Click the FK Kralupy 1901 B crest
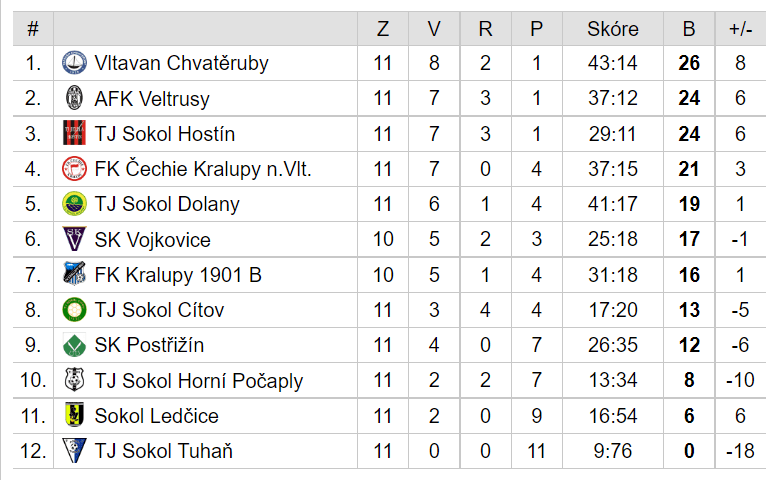Screen dimensions: 777x480 tap(74, 274)
